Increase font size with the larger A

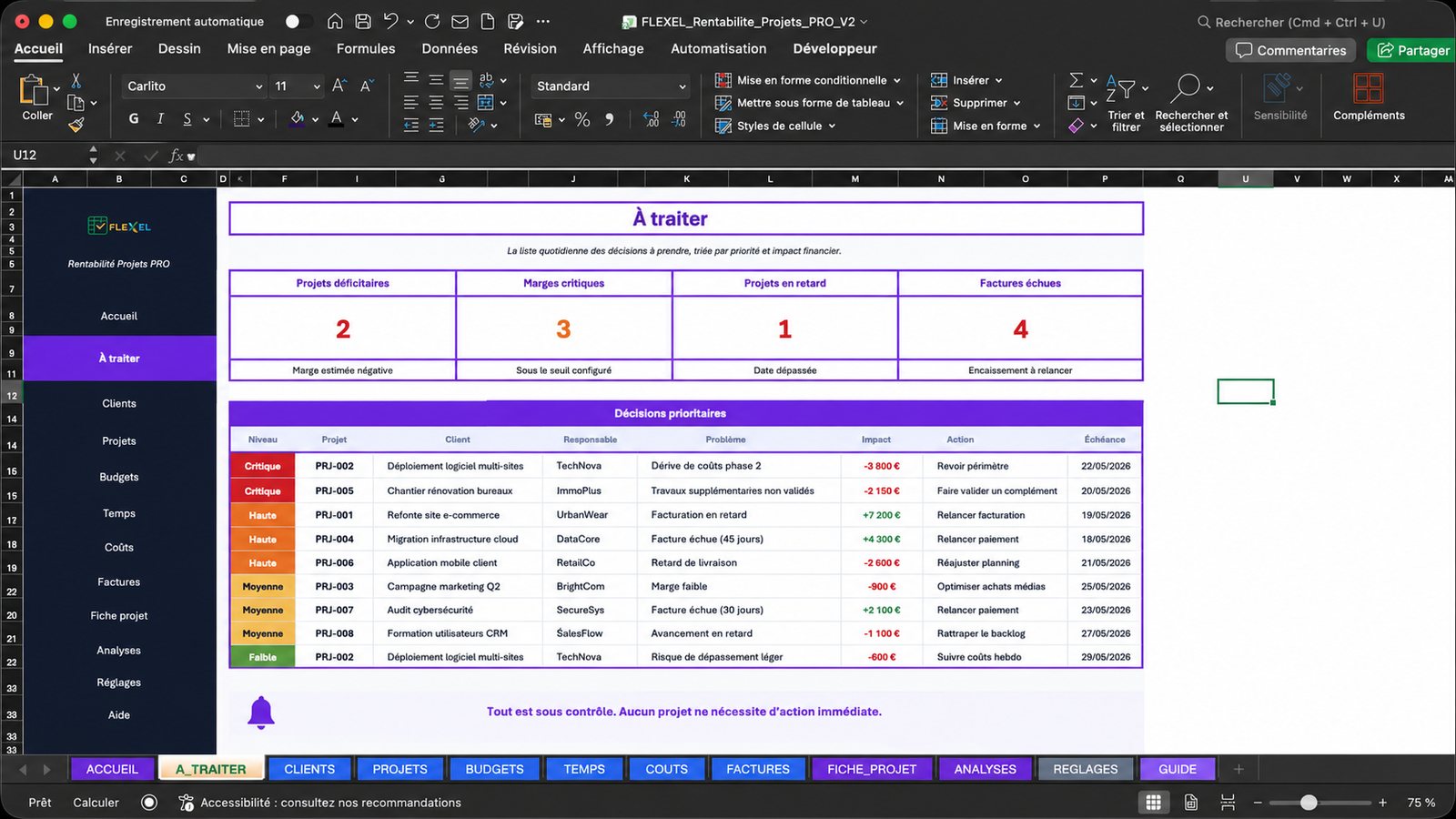tap(339, 86)
